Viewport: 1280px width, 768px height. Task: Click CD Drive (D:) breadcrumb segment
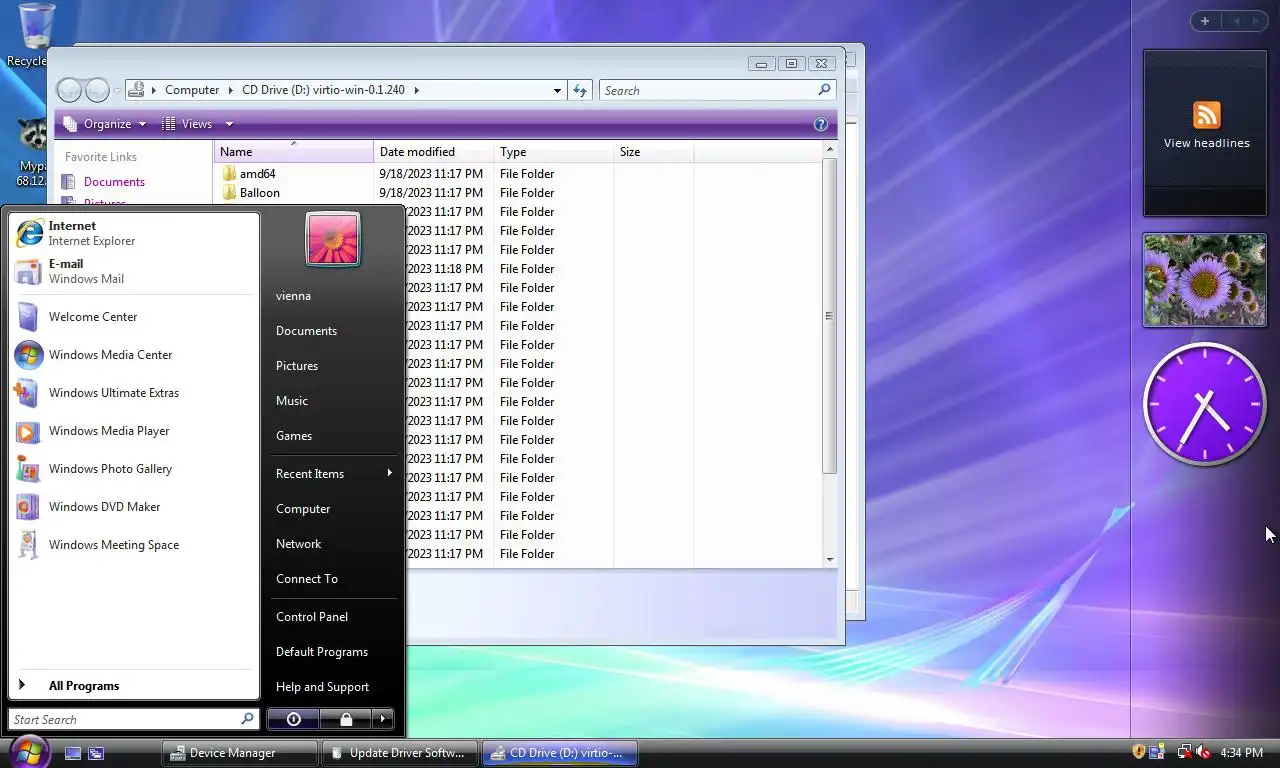[x=323, y=90]
